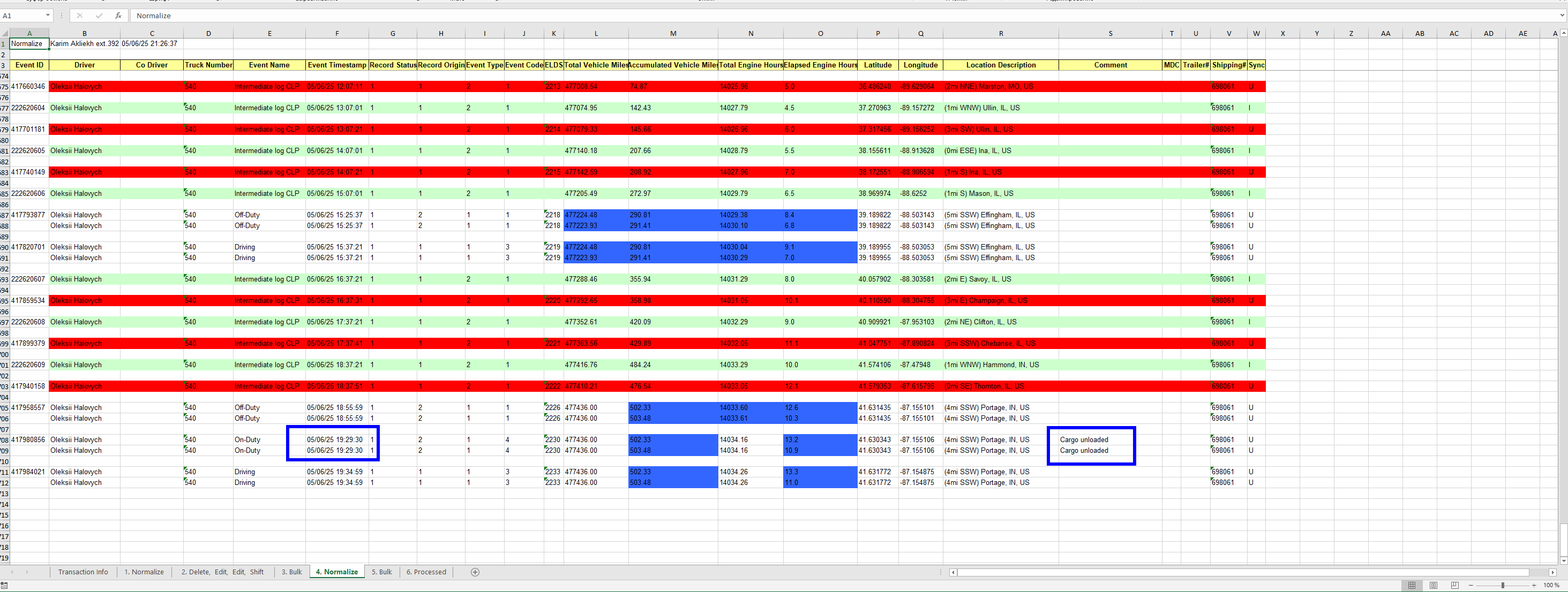Click the Insert Function fx icon
The height and width of the screenshot is (592, 1568).
[x=118, y=15]
